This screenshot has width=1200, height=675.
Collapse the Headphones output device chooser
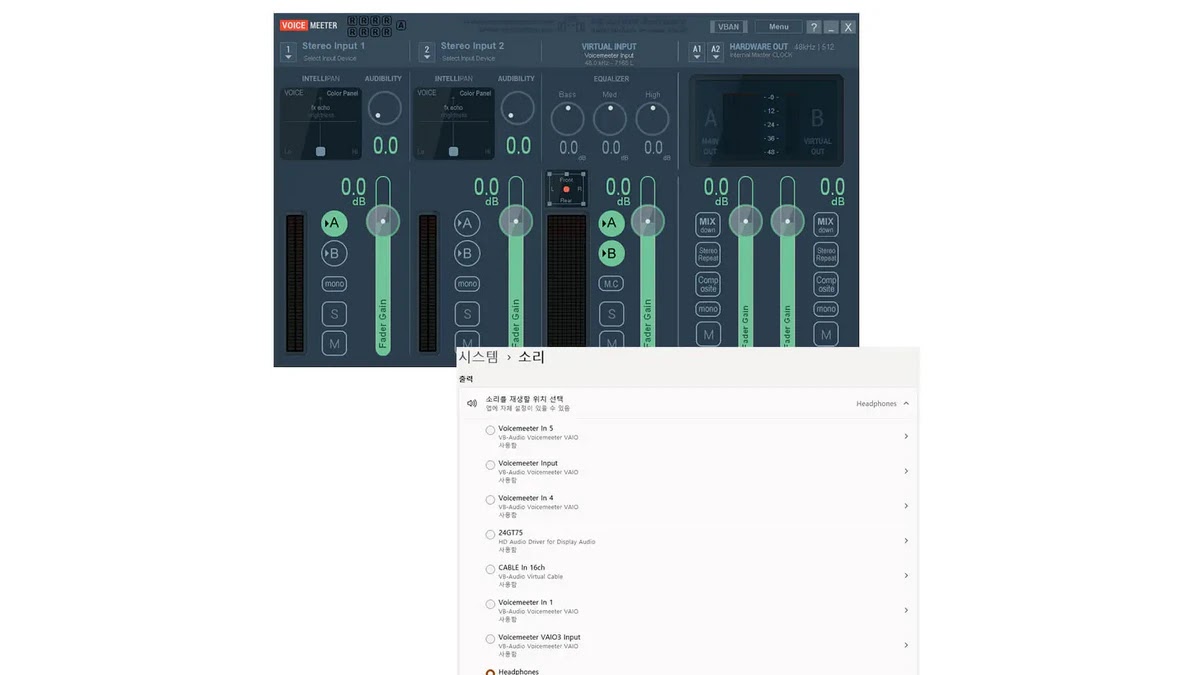point(906,403)
